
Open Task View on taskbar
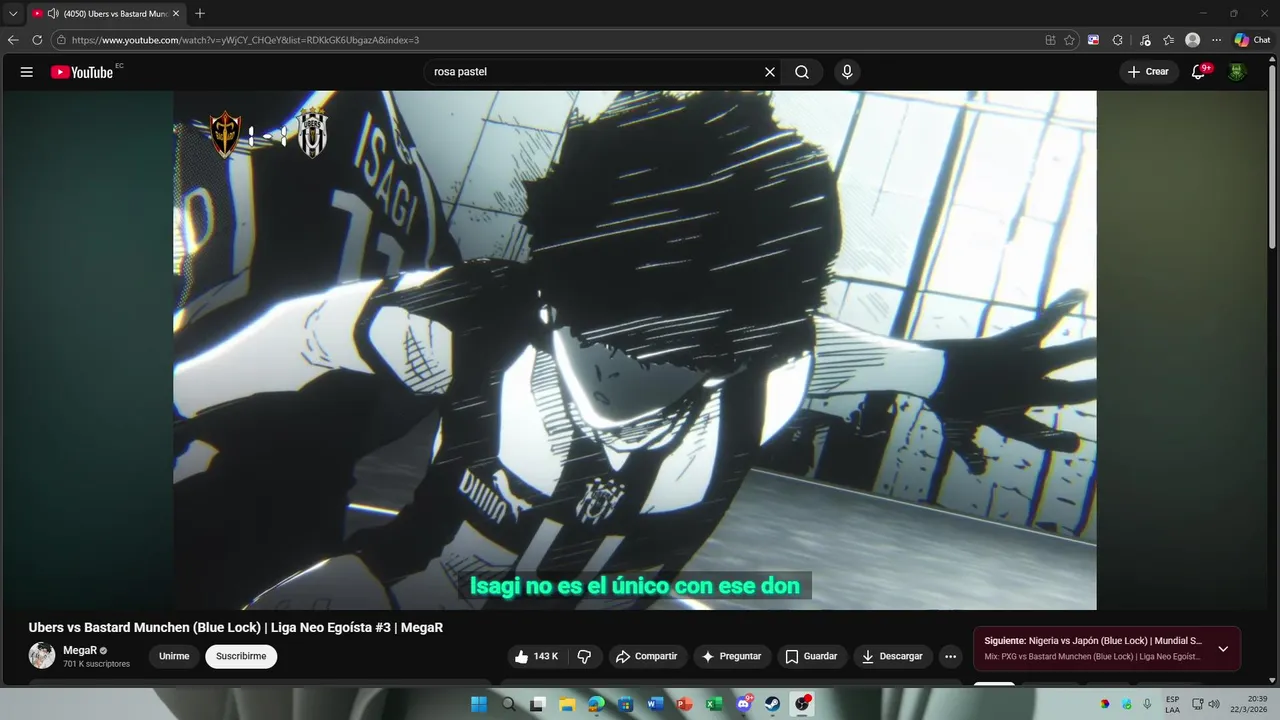tap(537, 704)
